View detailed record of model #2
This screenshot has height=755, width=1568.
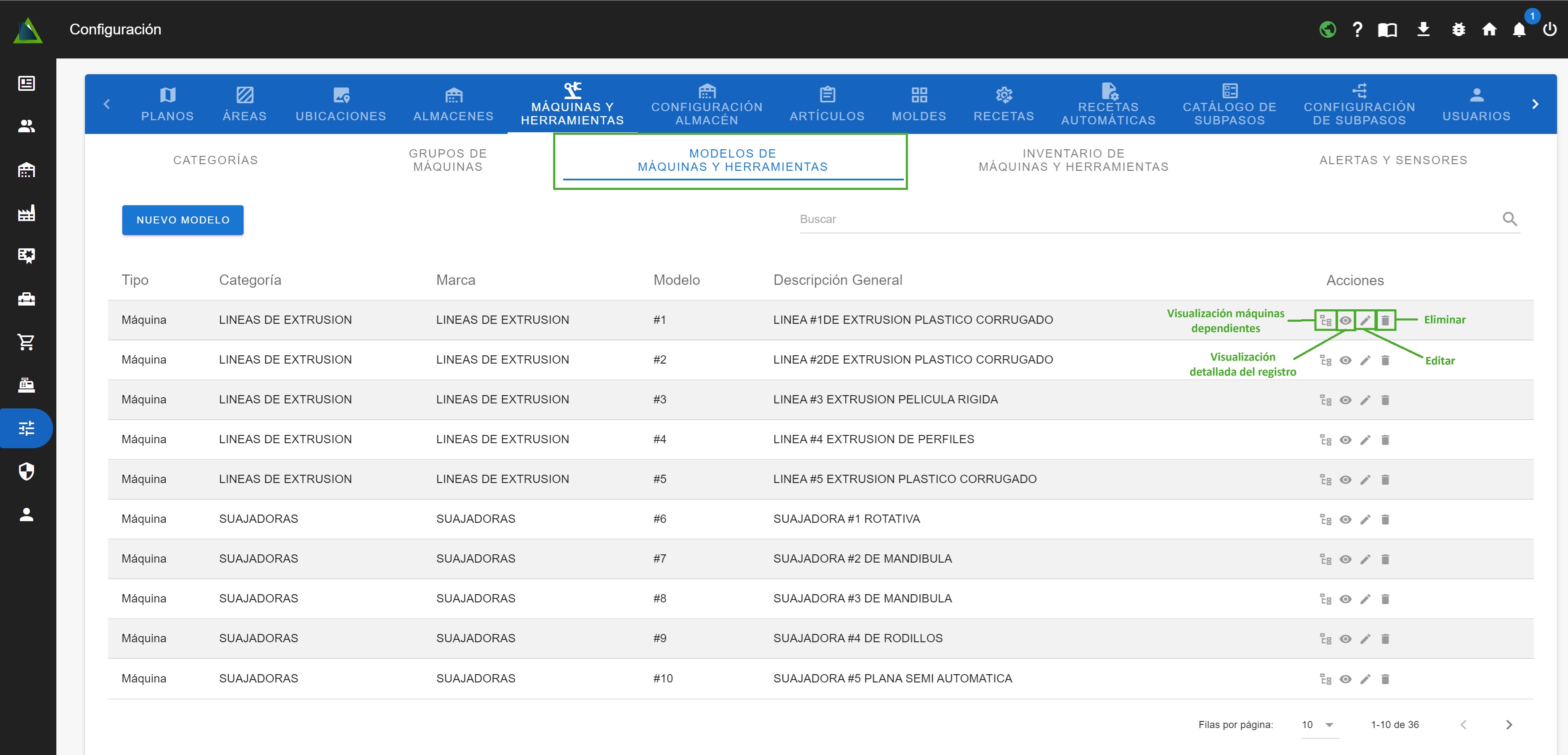coord(1345,360)
